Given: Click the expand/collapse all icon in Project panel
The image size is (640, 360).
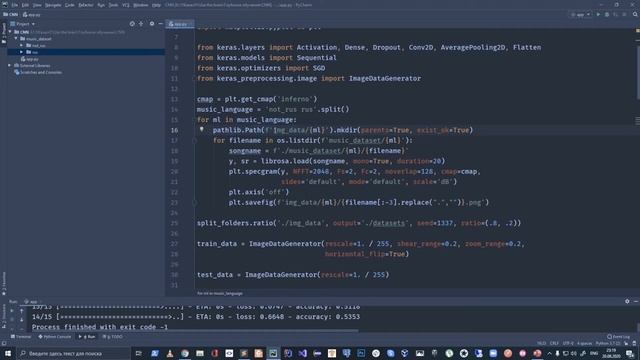Looking at the screenshot, I should (141, 24).
